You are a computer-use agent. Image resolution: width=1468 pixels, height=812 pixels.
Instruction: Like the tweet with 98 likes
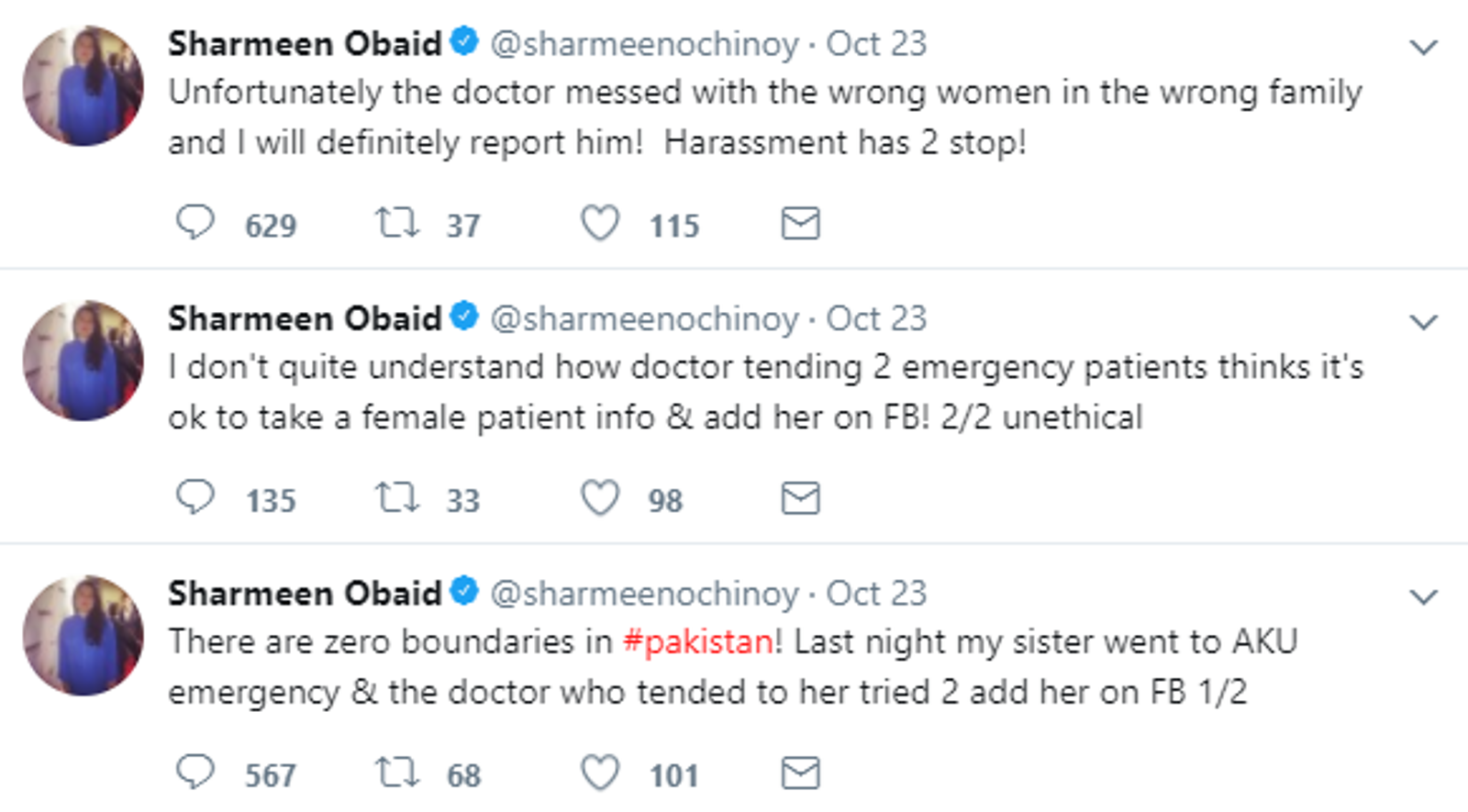pos(600,497)
